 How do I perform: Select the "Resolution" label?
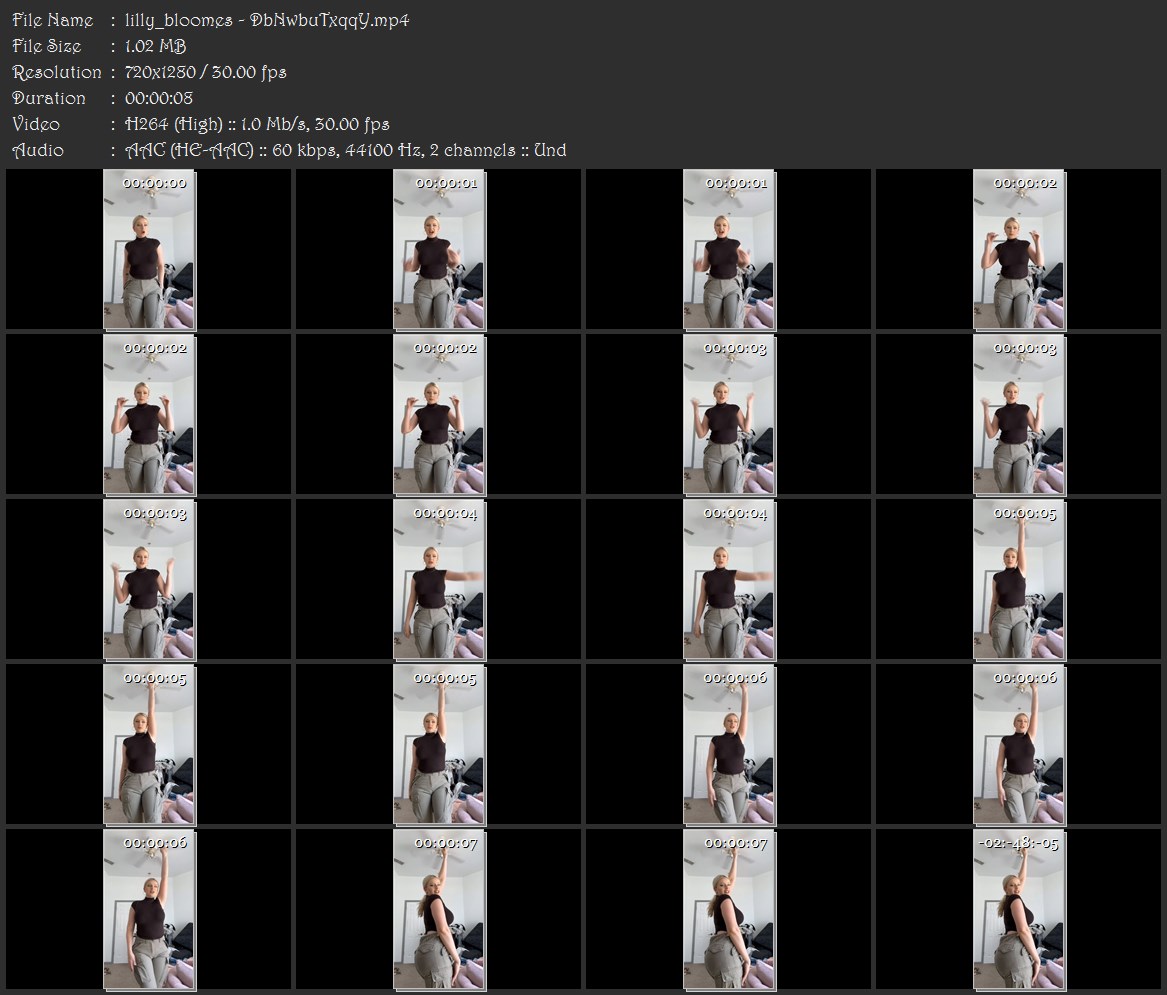tap(57, 72)
